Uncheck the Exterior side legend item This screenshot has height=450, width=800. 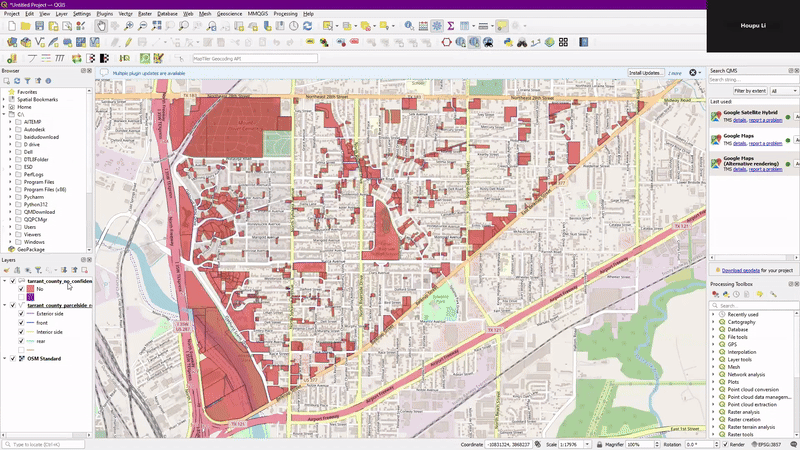coord(22,314)
